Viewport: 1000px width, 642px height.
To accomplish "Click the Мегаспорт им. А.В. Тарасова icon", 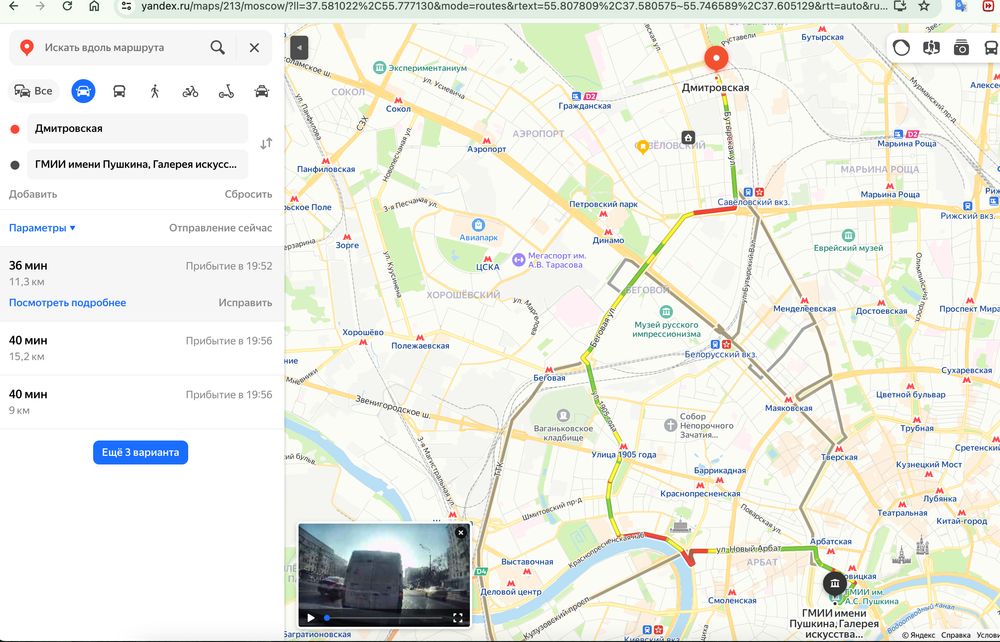I will pyautogui.click(x=518, y=260).
